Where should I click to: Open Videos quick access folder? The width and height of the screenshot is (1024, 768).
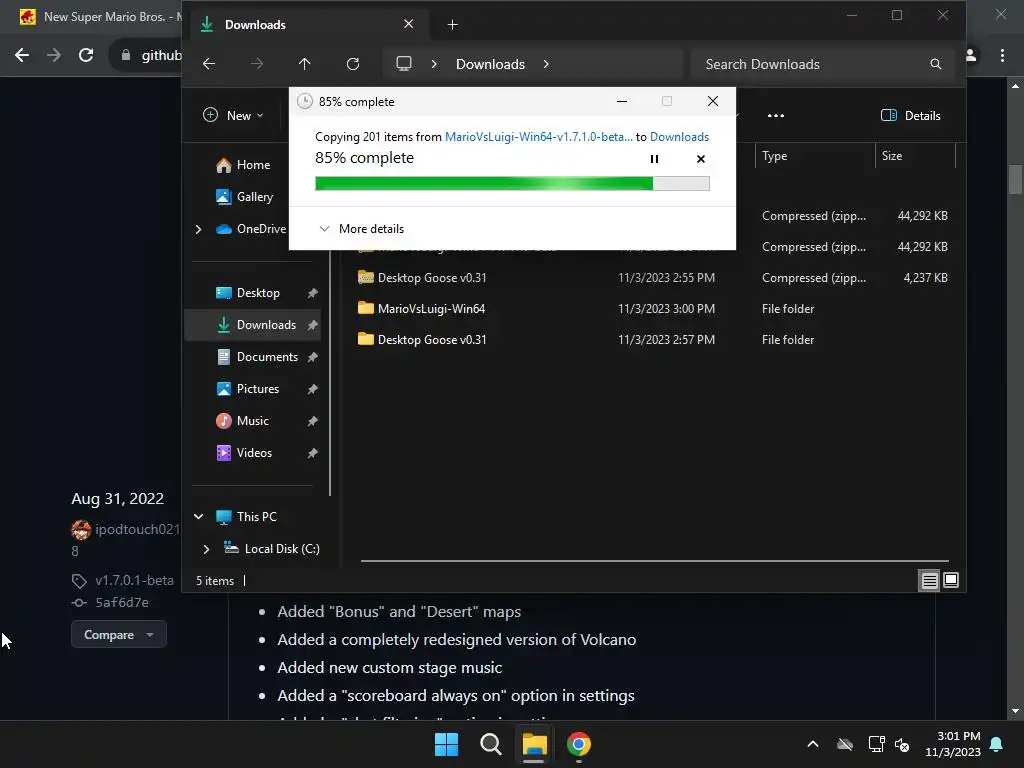pos(243,453)
